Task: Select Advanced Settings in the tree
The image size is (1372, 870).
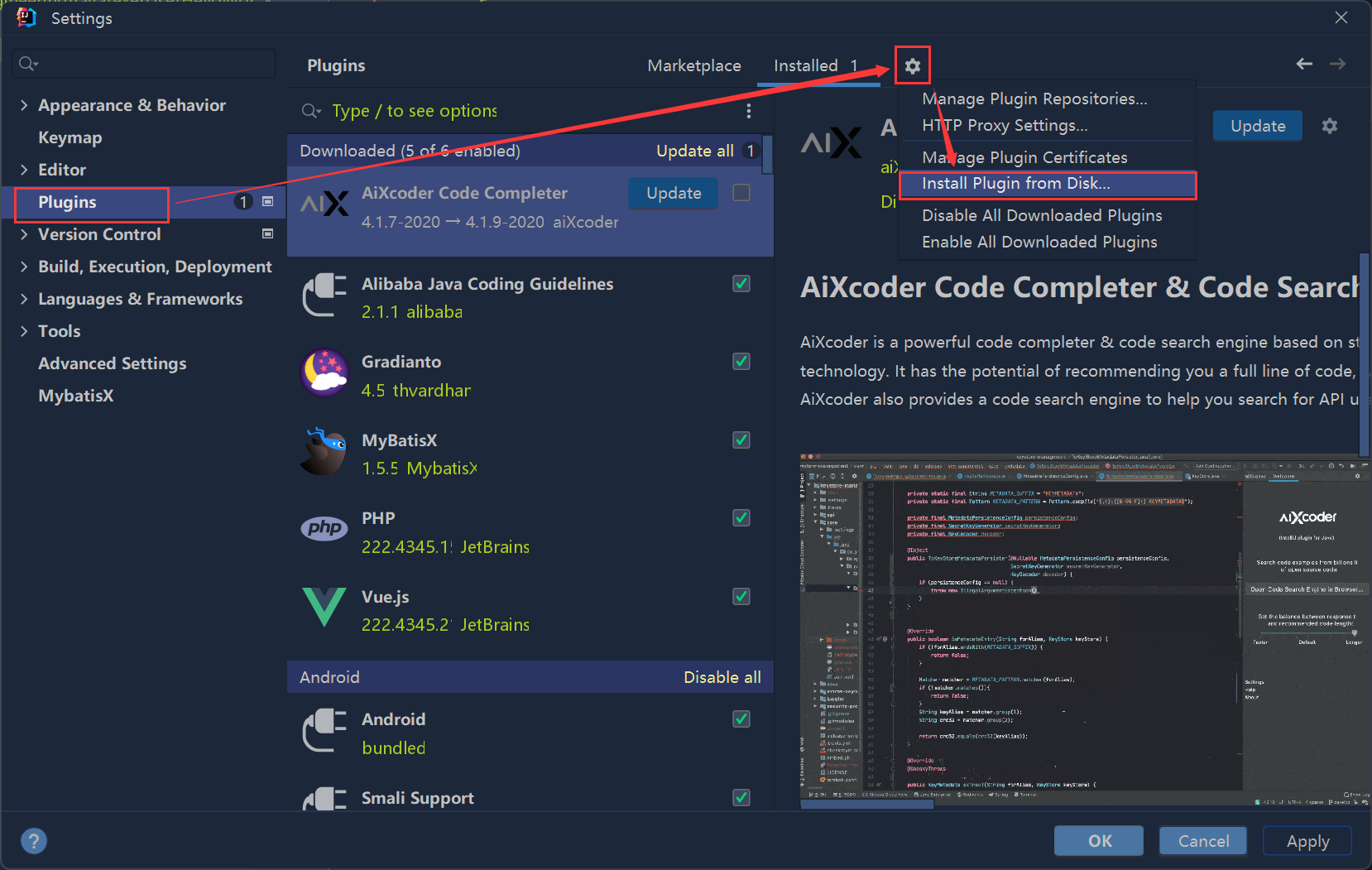Action: click(113, 363)
